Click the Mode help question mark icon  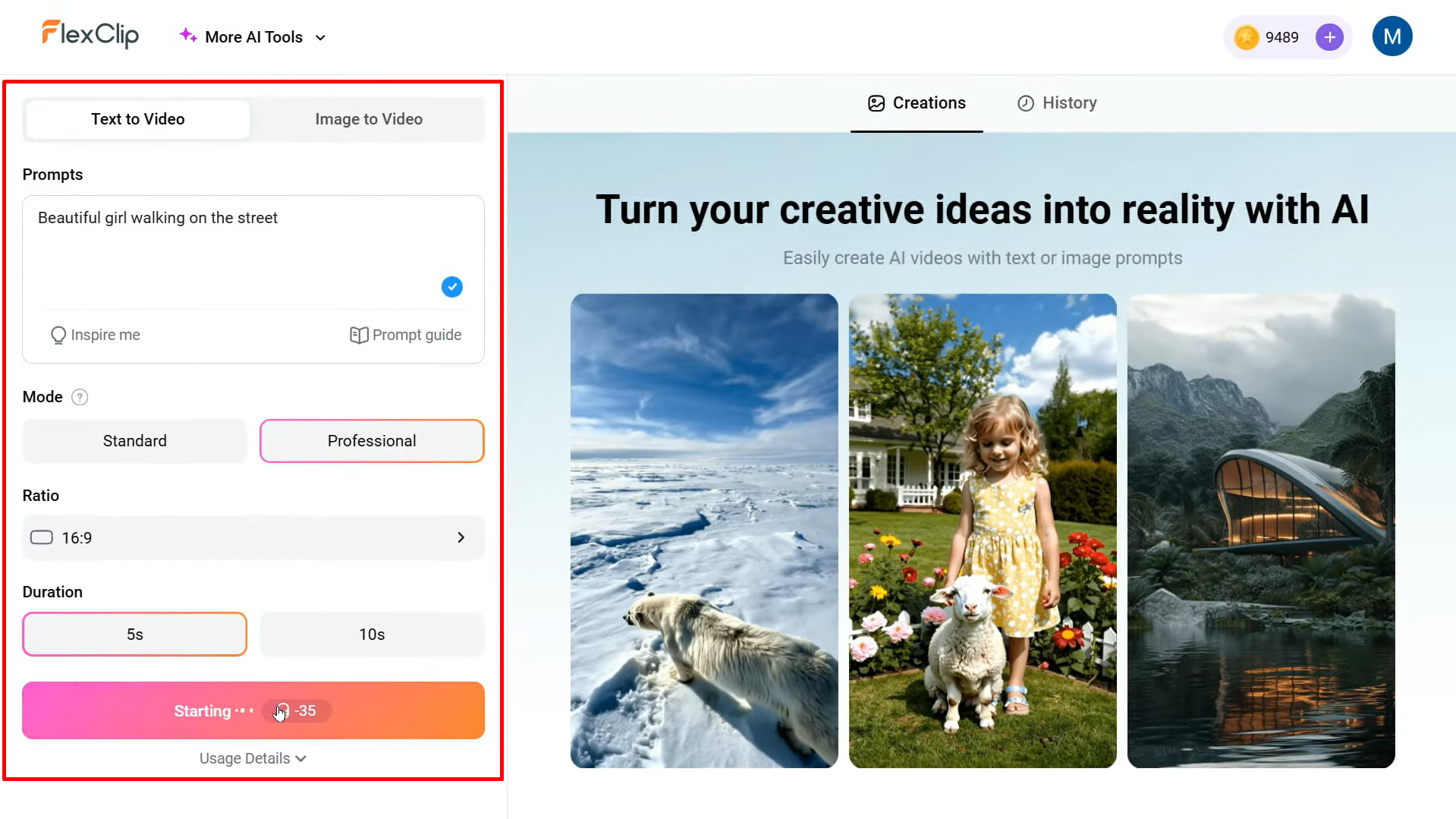(79, 396)
